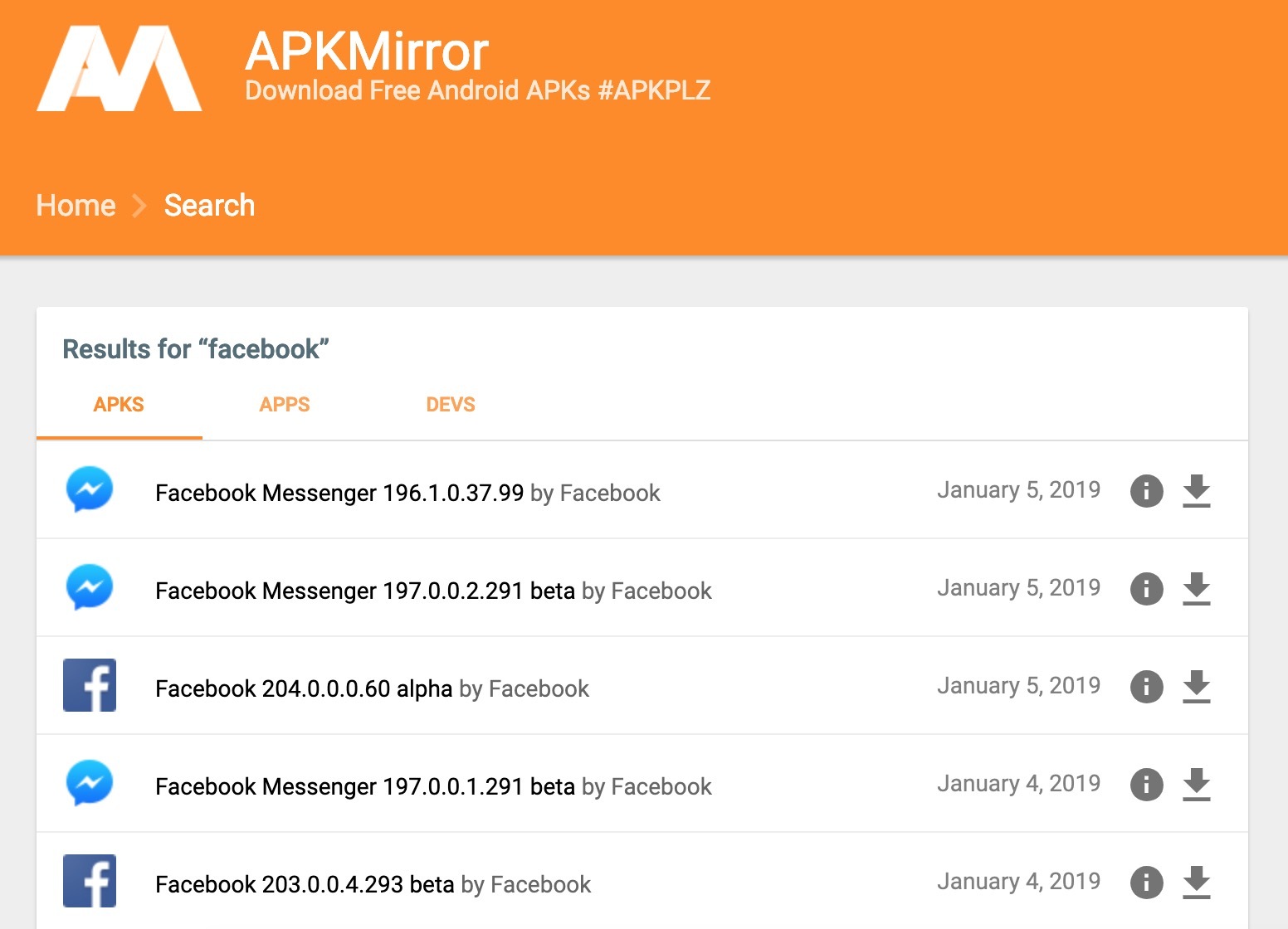Open Facebook 204.0.0.0.60 alpha title link

pos(303,688)
